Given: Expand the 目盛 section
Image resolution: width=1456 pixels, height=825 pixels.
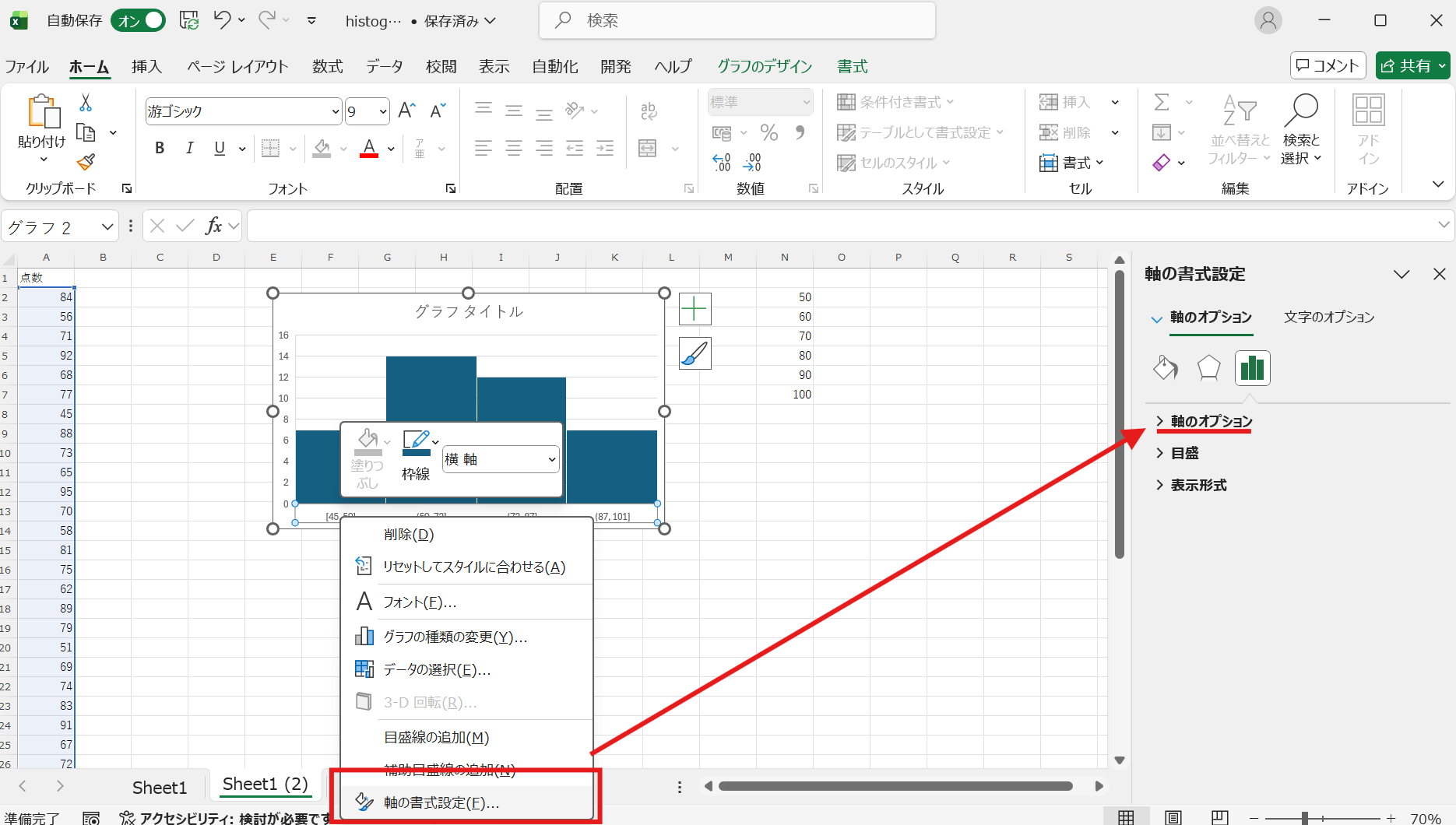Looking at the screenshot, I should point(1184,453).
